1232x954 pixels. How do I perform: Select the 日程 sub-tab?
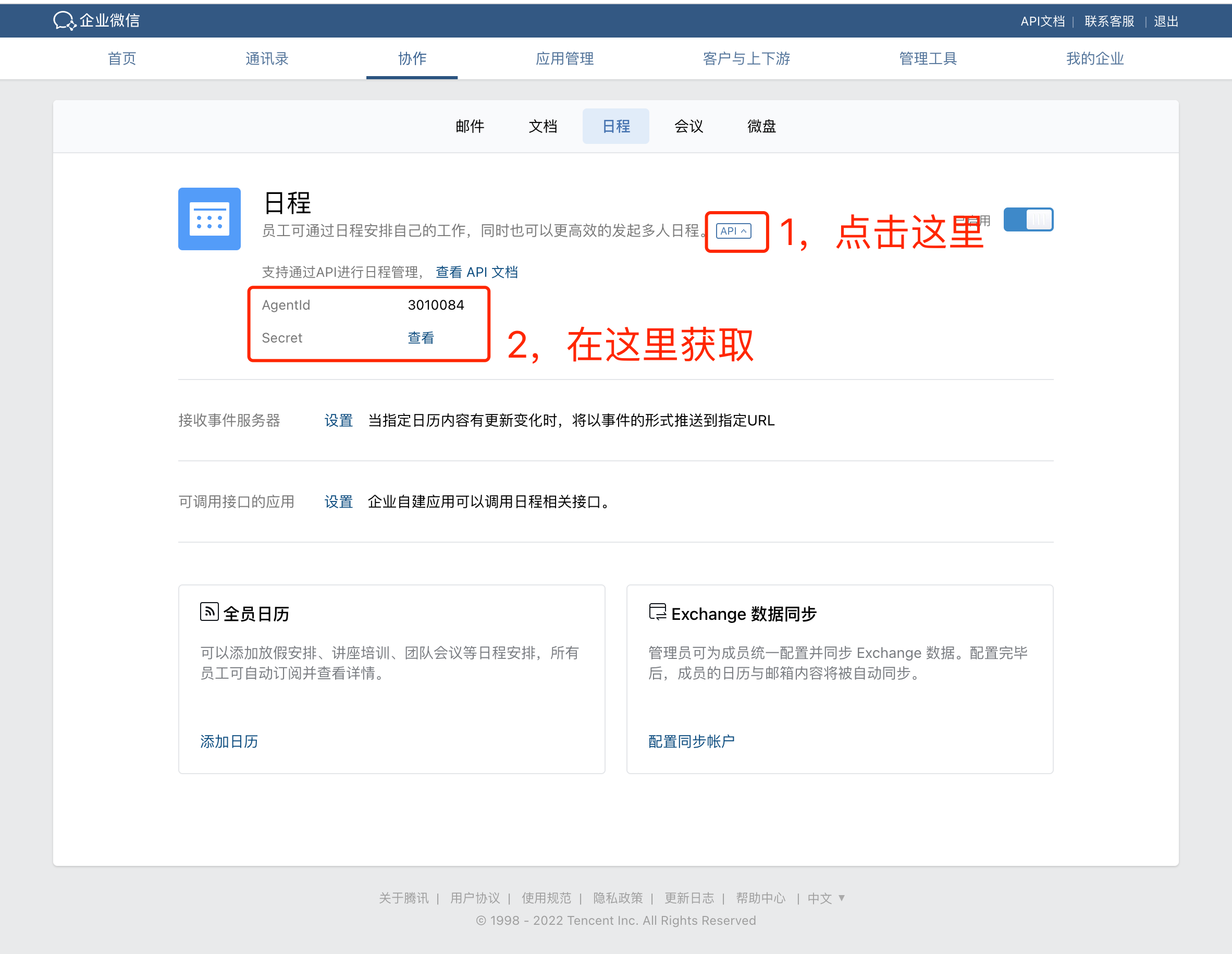(616, 126)
